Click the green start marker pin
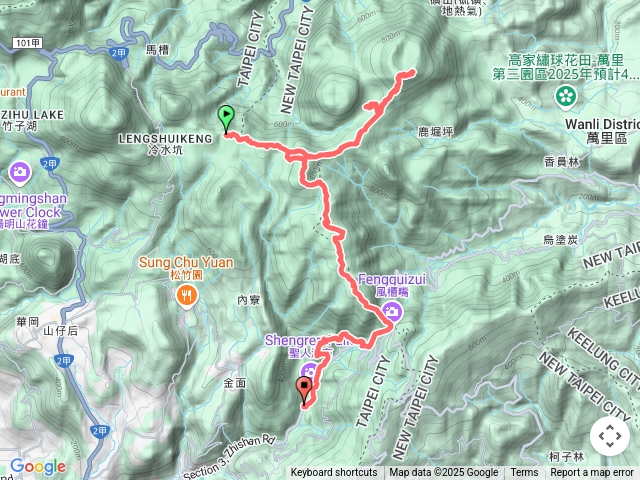 pos(226,119)
